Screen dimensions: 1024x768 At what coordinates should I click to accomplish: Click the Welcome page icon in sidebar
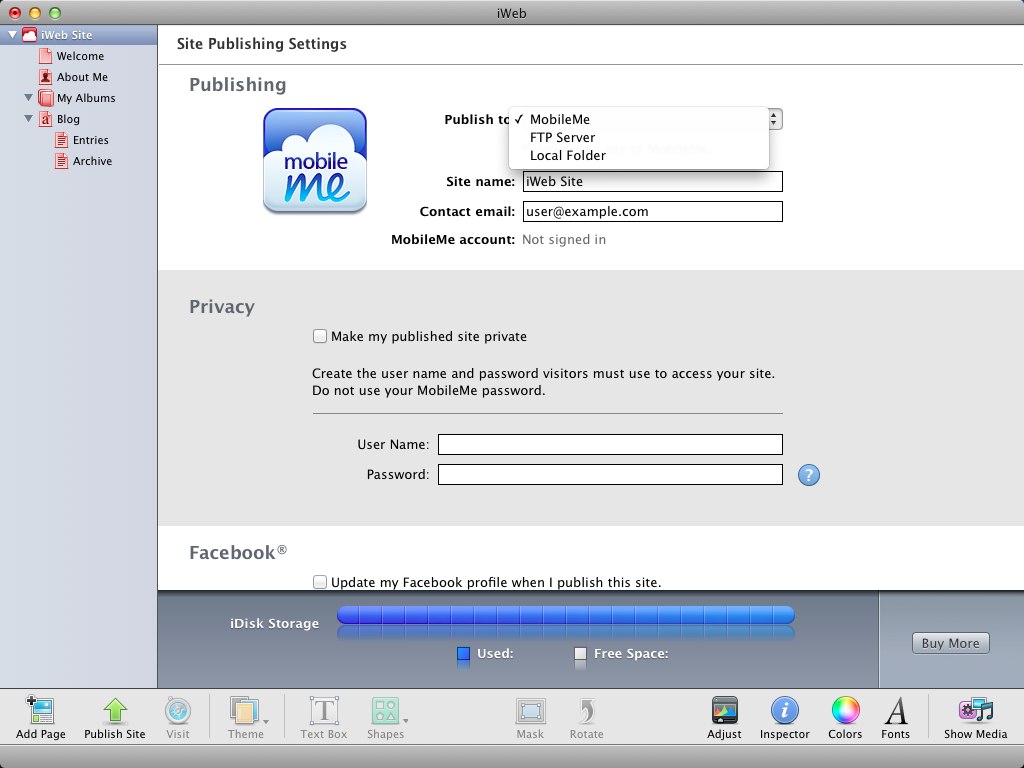(x=45, y=56)
